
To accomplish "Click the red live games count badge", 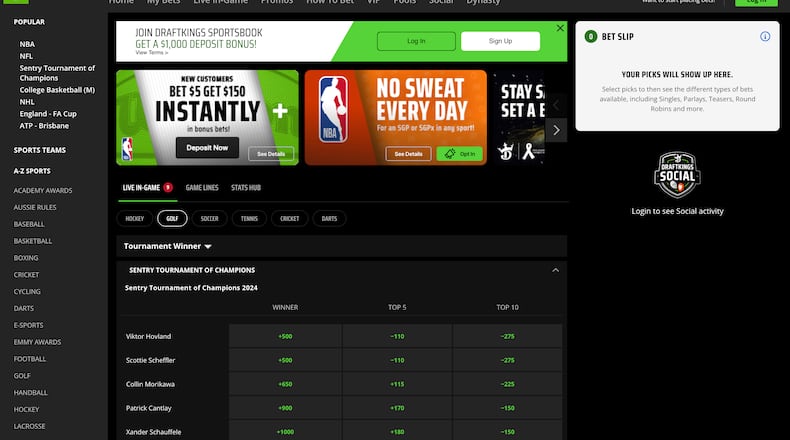I will pyautogui.click(x=168, y=187).
